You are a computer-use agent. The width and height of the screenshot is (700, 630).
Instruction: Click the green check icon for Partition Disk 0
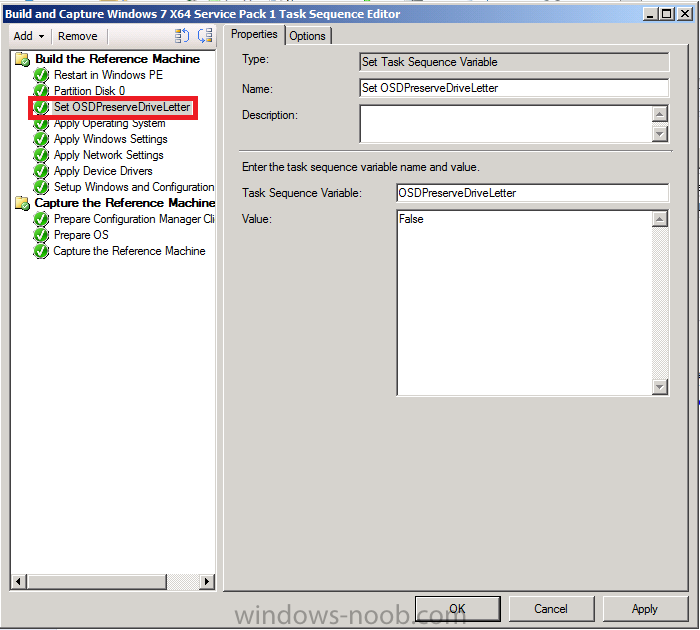tap(41, 91)
